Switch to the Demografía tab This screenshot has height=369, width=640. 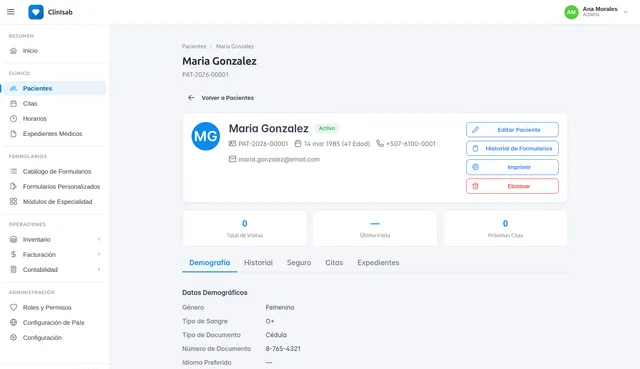pos(209,263)
